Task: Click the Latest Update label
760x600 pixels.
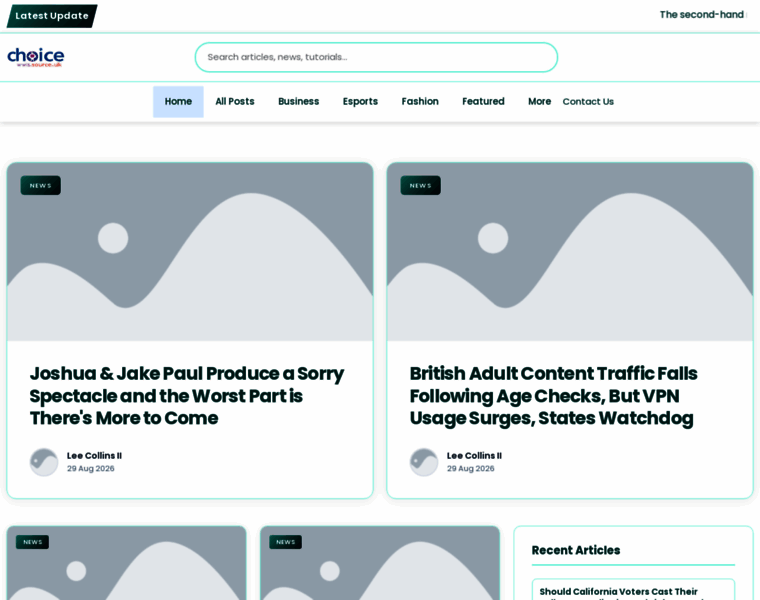Action: (x=52, y=16)
